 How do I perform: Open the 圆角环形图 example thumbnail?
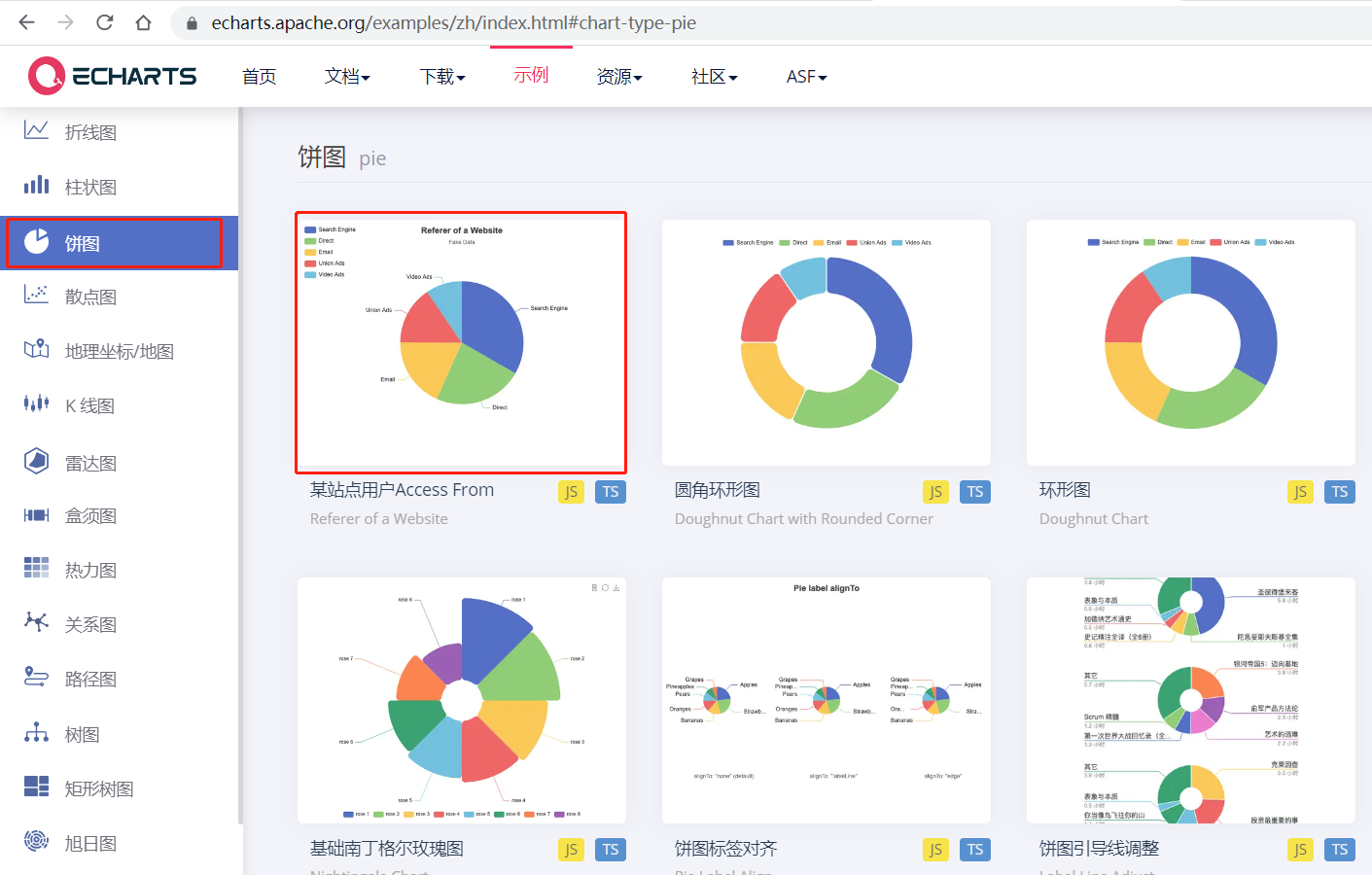pos(826,342)
